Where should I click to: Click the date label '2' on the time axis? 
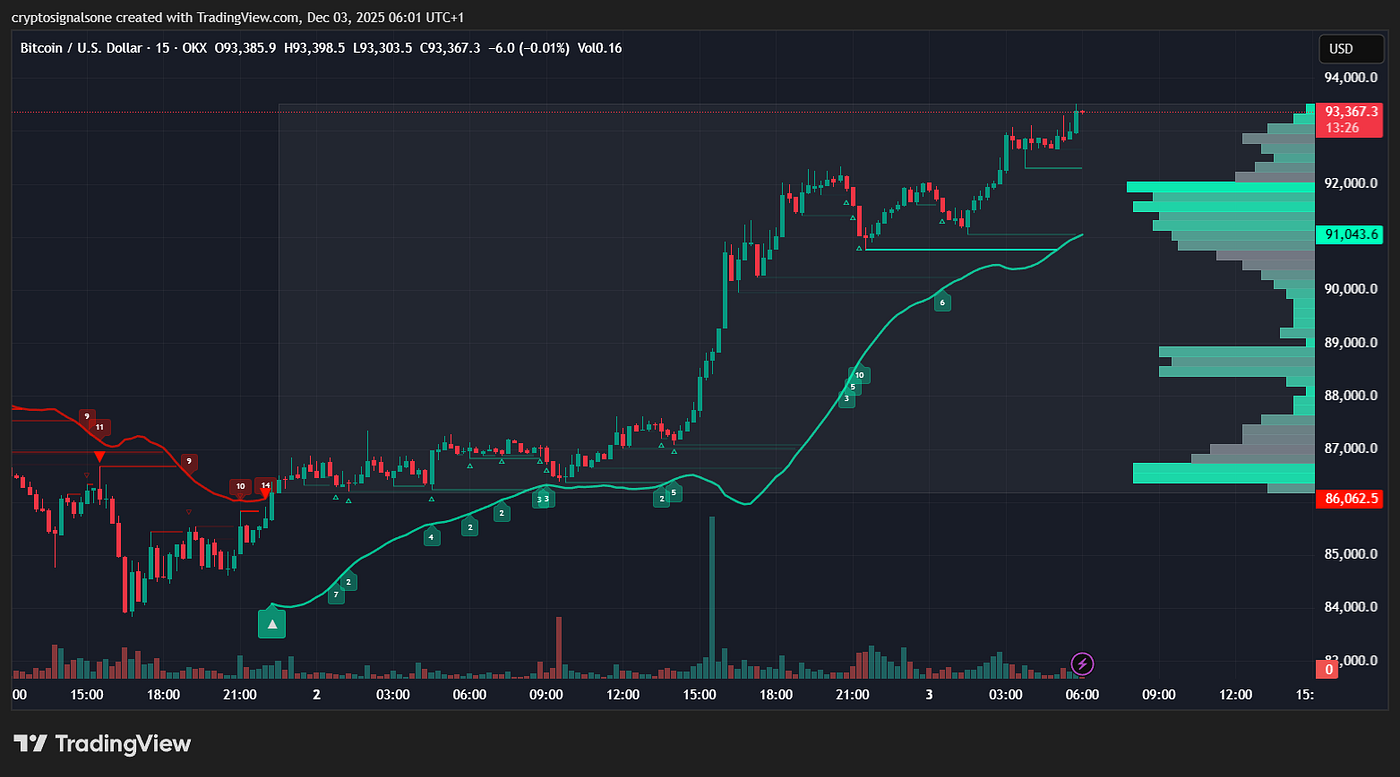[x=317, y=695]
